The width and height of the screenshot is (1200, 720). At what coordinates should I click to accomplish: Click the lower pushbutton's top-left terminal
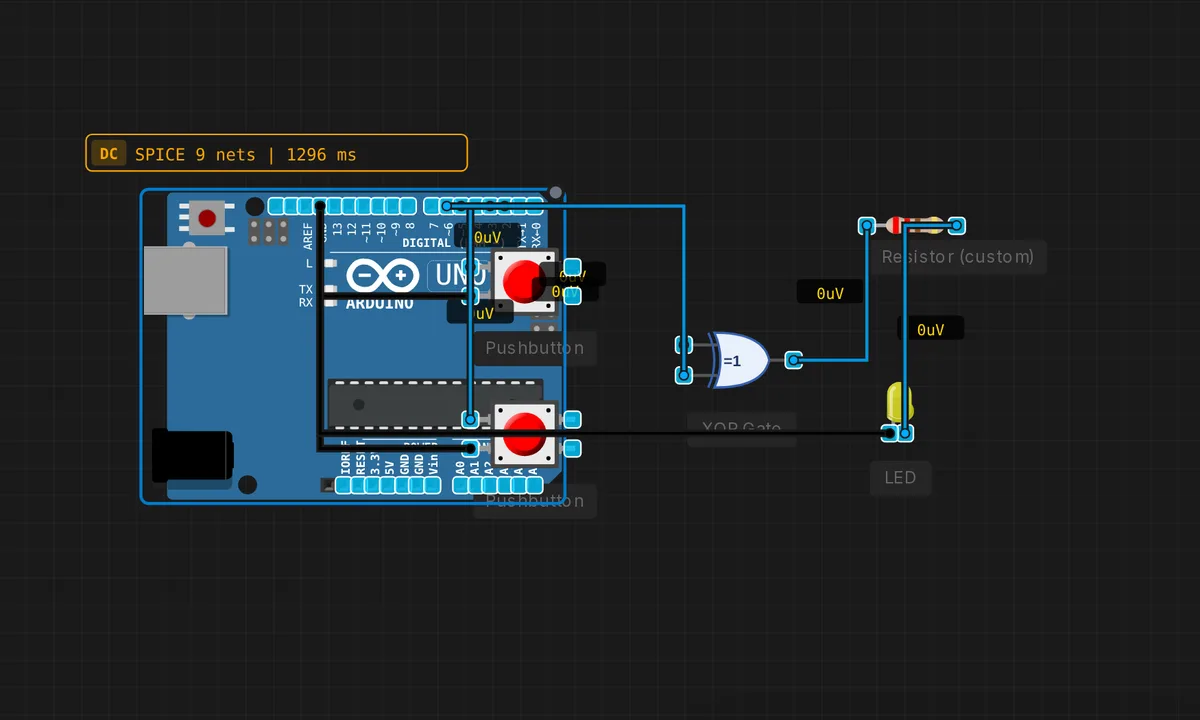point(470,418)
